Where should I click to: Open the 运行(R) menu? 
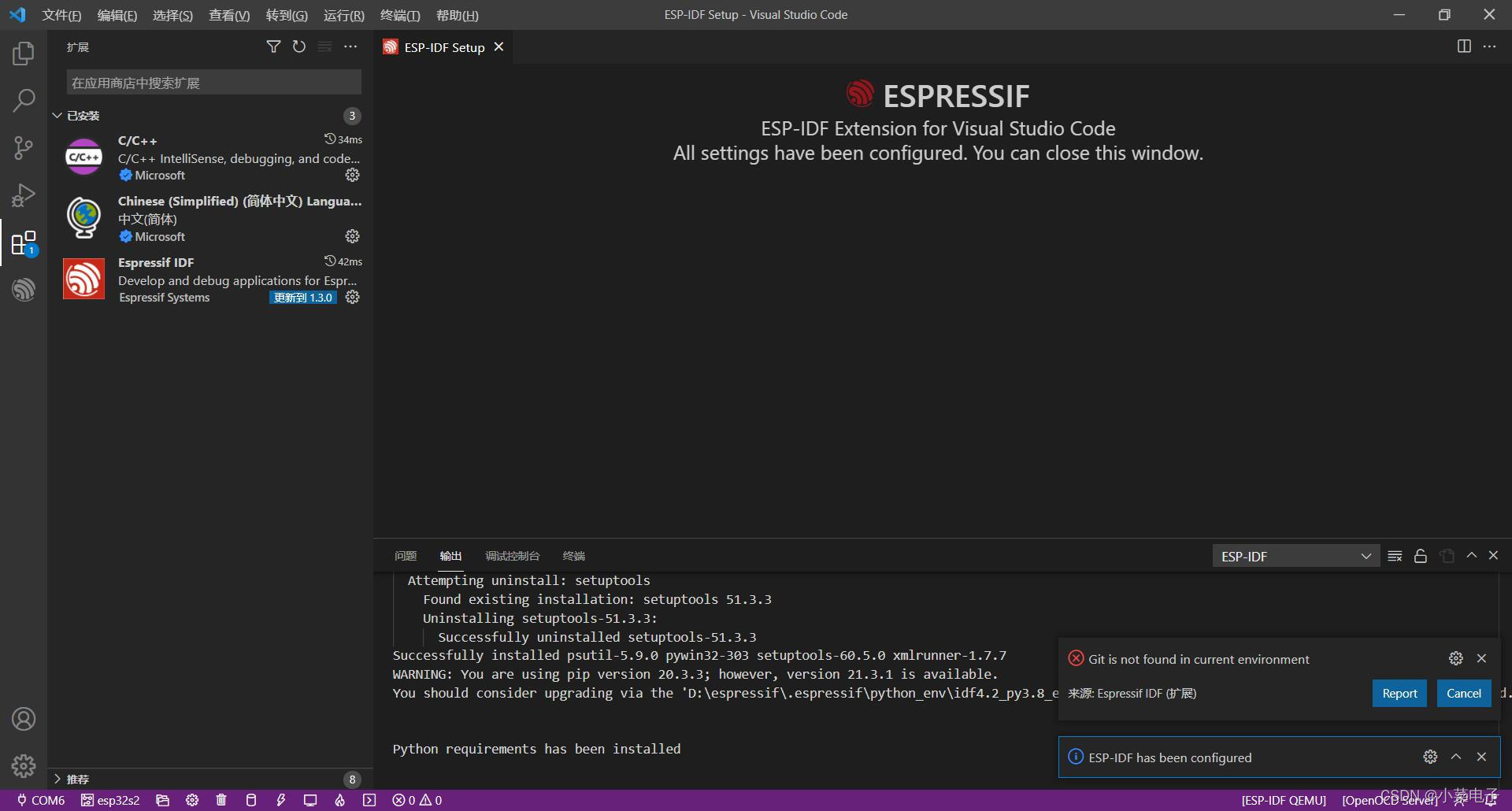[x=344, y=15]
